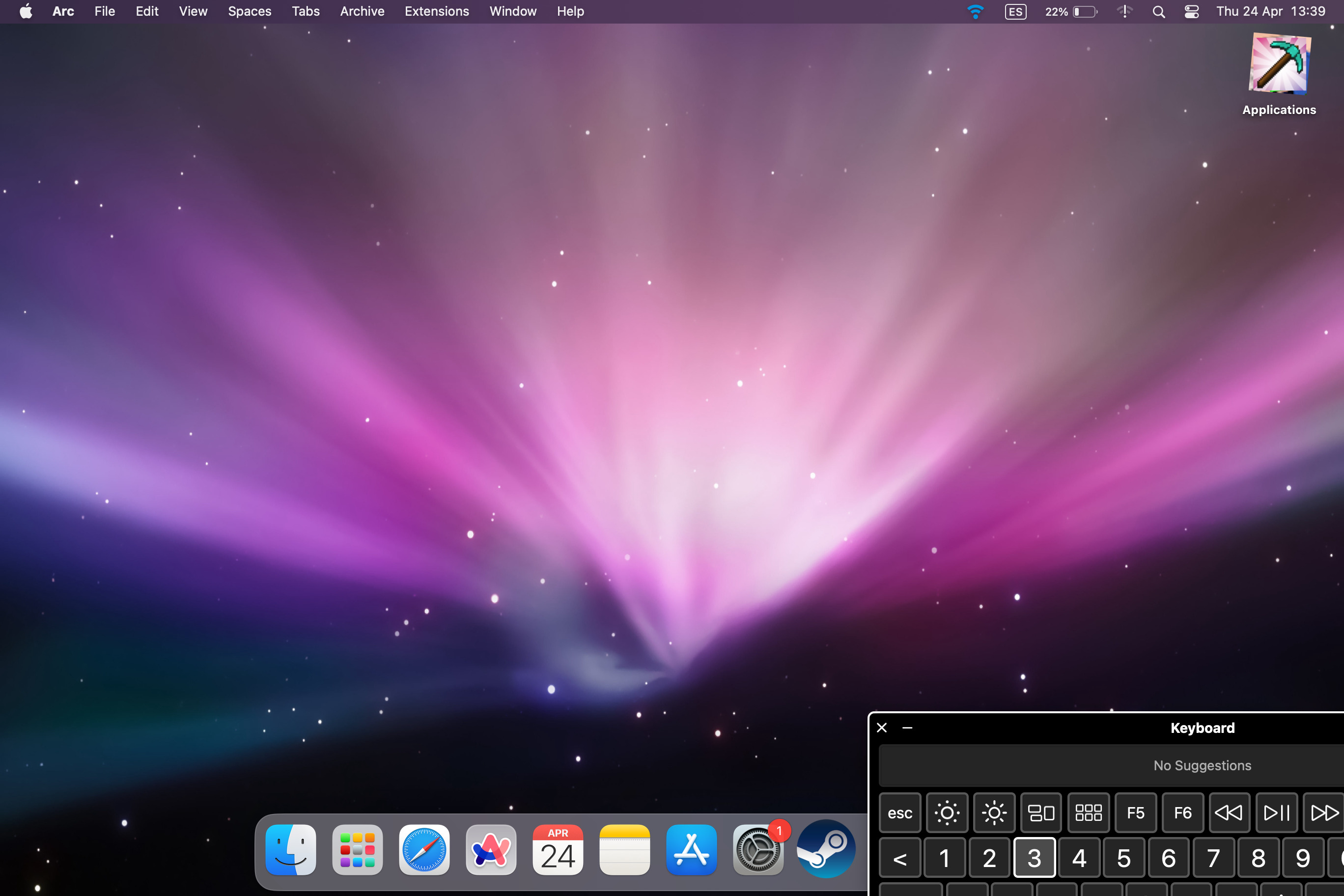The image size is (1344, 896).
Task: Open Spotlight search in menu bar
Action: click(1158, 11)
